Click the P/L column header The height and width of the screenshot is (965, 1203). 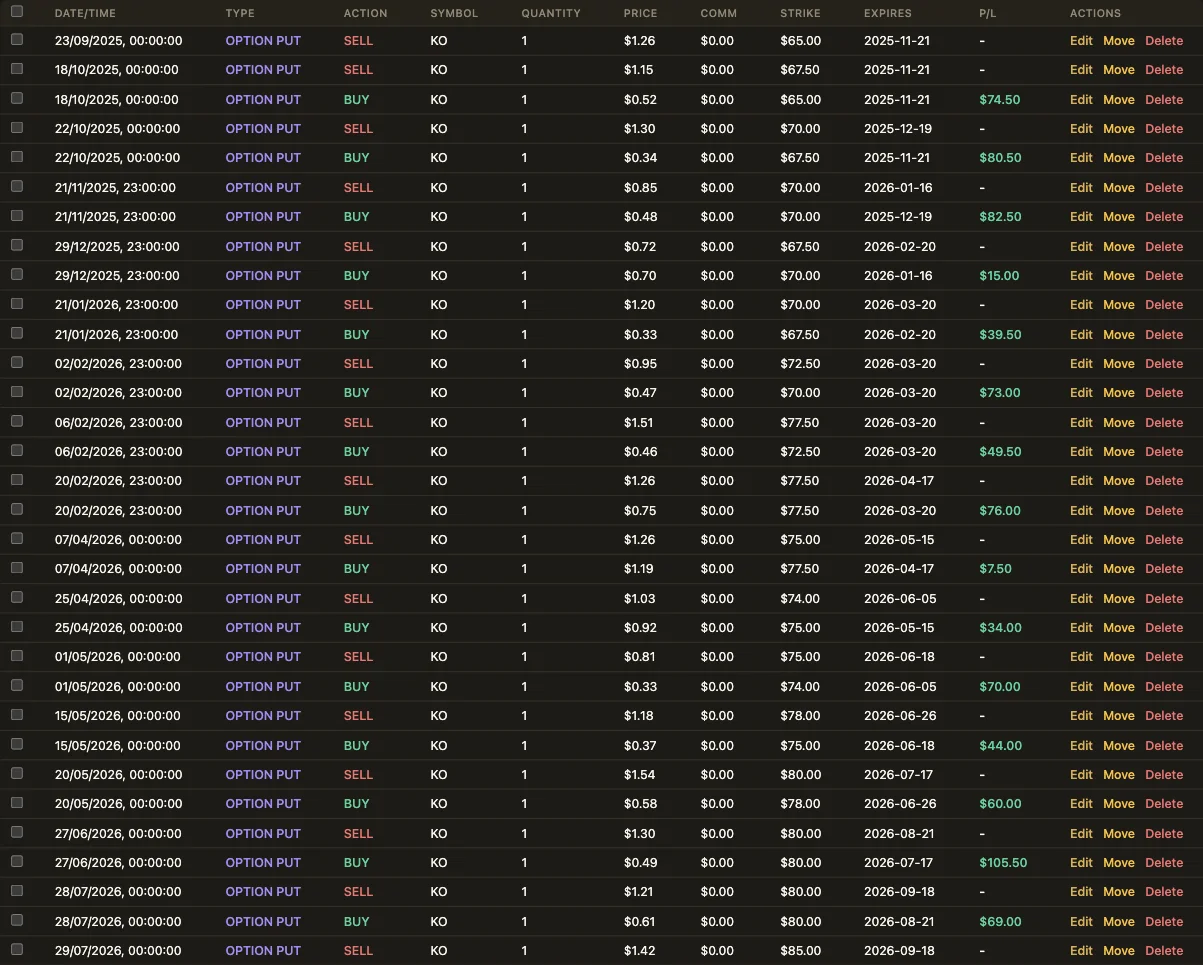988,14
